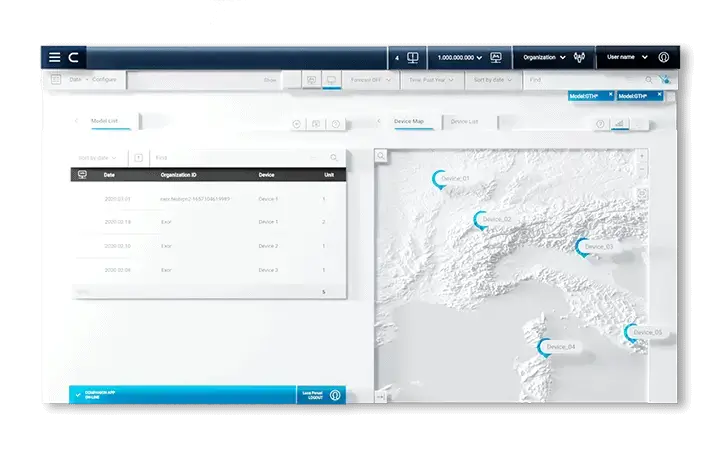Select the Device_03 marker on the map

582,246
